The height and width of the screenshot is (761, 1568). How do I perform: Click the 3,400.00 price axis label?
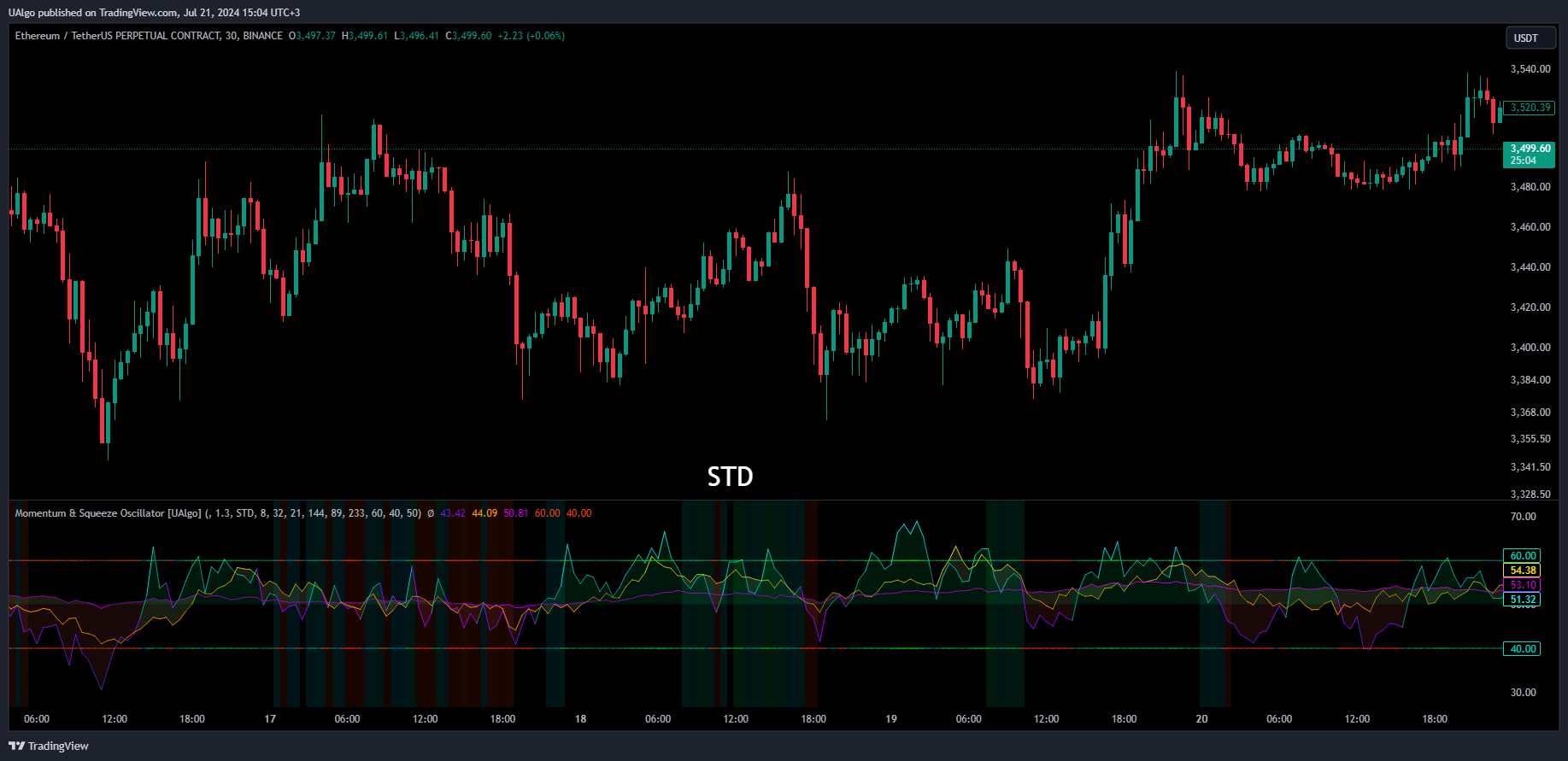[x=1530, y=348]
